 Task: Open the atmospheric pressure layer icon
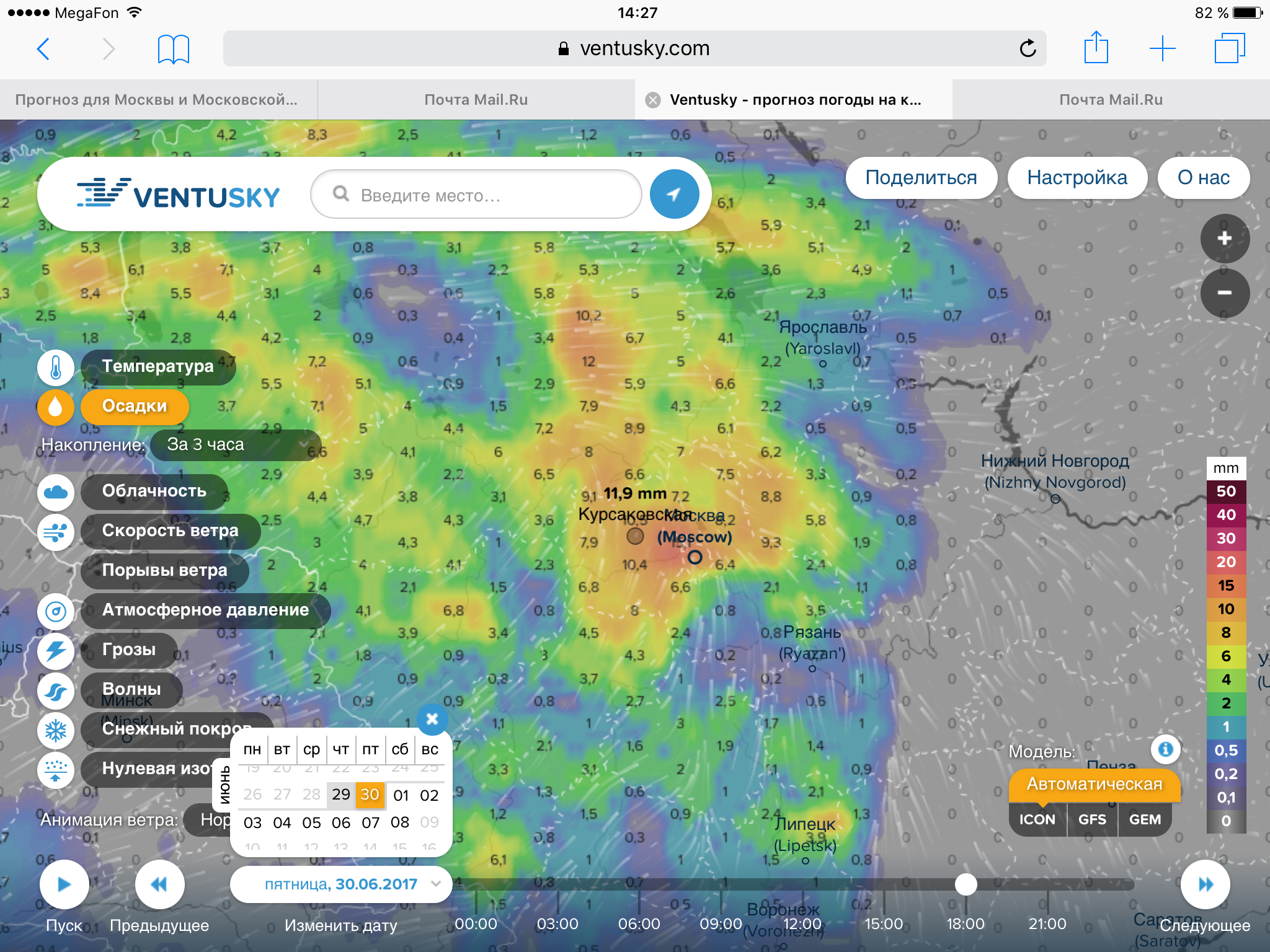pyautogui.click(x=55, y=610)
